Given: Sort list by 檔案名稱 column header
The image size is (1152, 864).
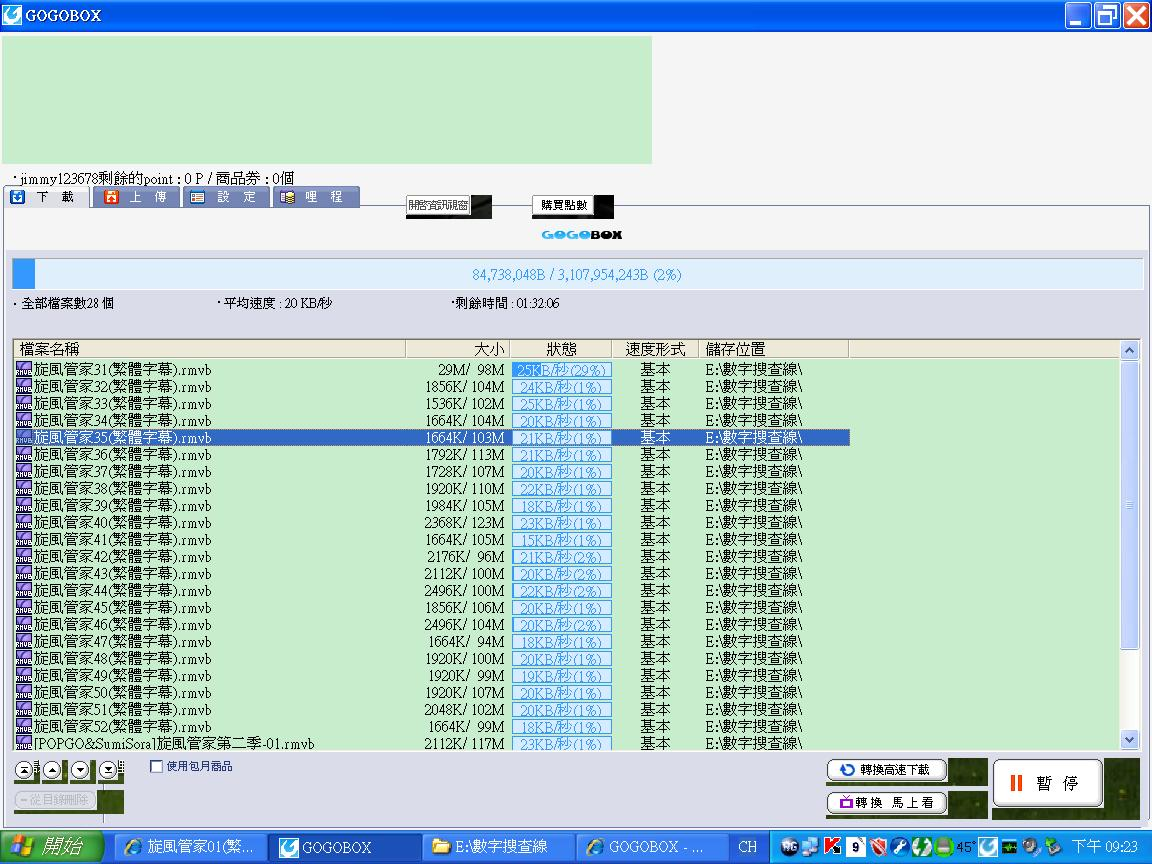Looking at the screenshot, I should pyautogui.click(x=209, y=349).
